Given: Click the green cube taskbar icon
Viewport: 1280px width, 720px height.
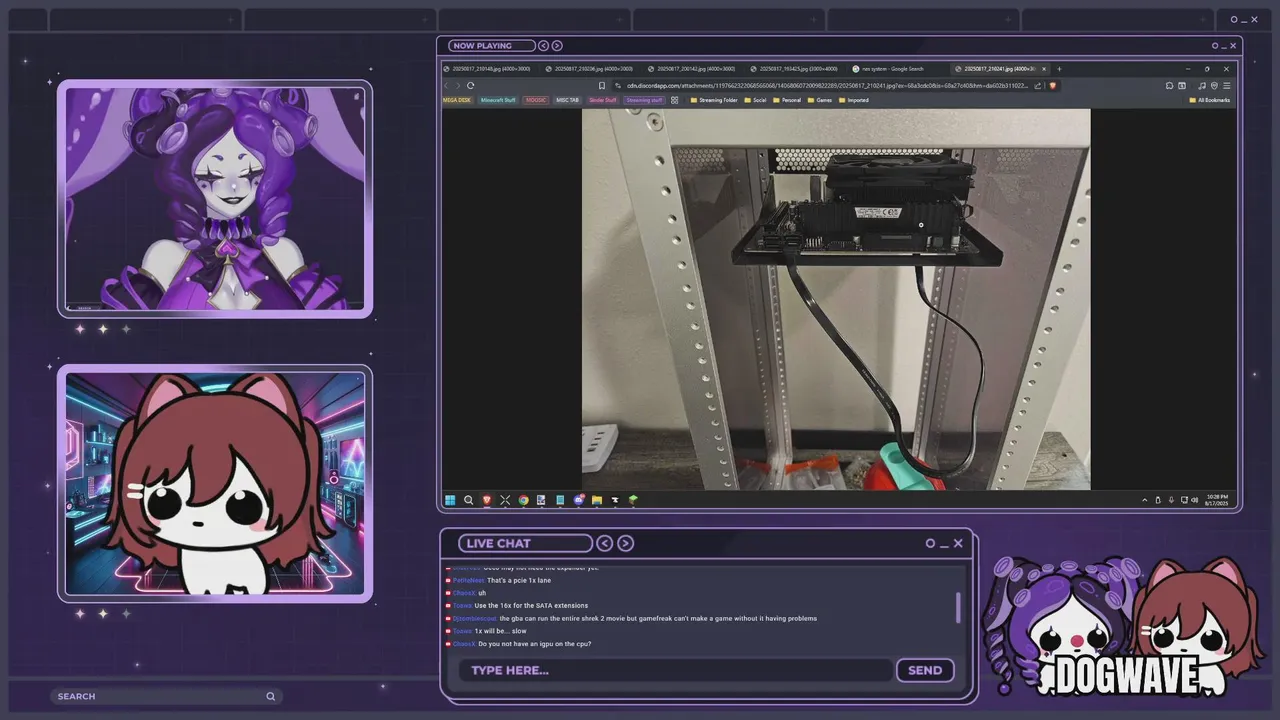Looking at the screenshot, I should 633,500.
